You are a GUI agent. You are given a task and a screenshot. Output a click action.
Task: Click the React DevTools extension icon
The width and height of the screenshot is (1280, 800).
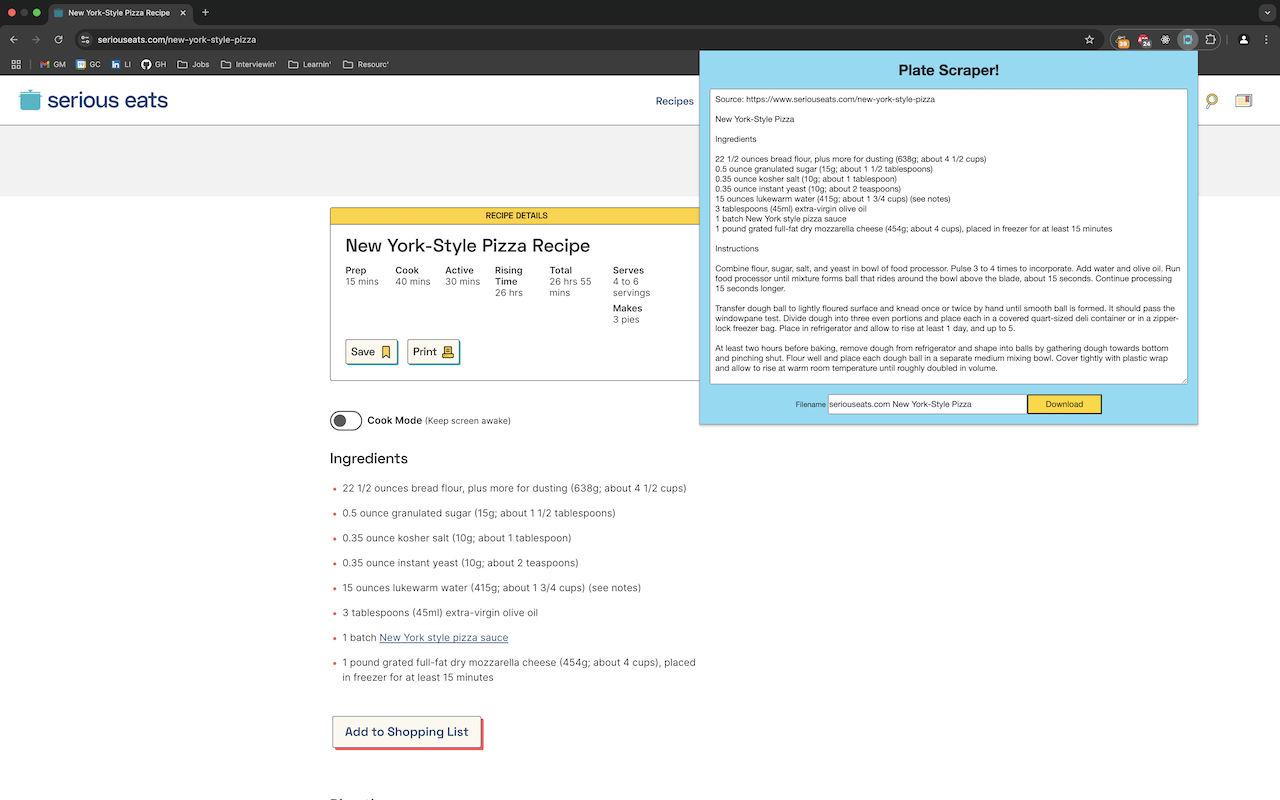(1166, 40)
